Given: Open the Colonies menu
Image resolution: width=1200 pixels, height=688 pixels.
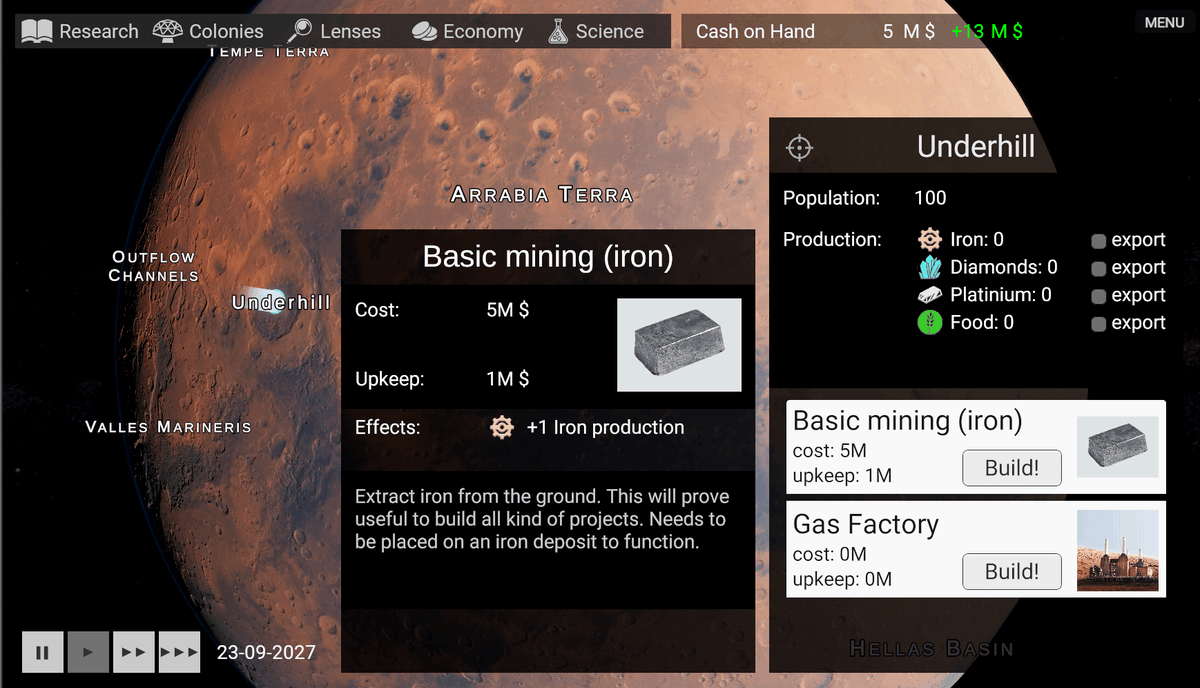Looking at the screenshot, I should pyautogui.click(x=208, y=31).
